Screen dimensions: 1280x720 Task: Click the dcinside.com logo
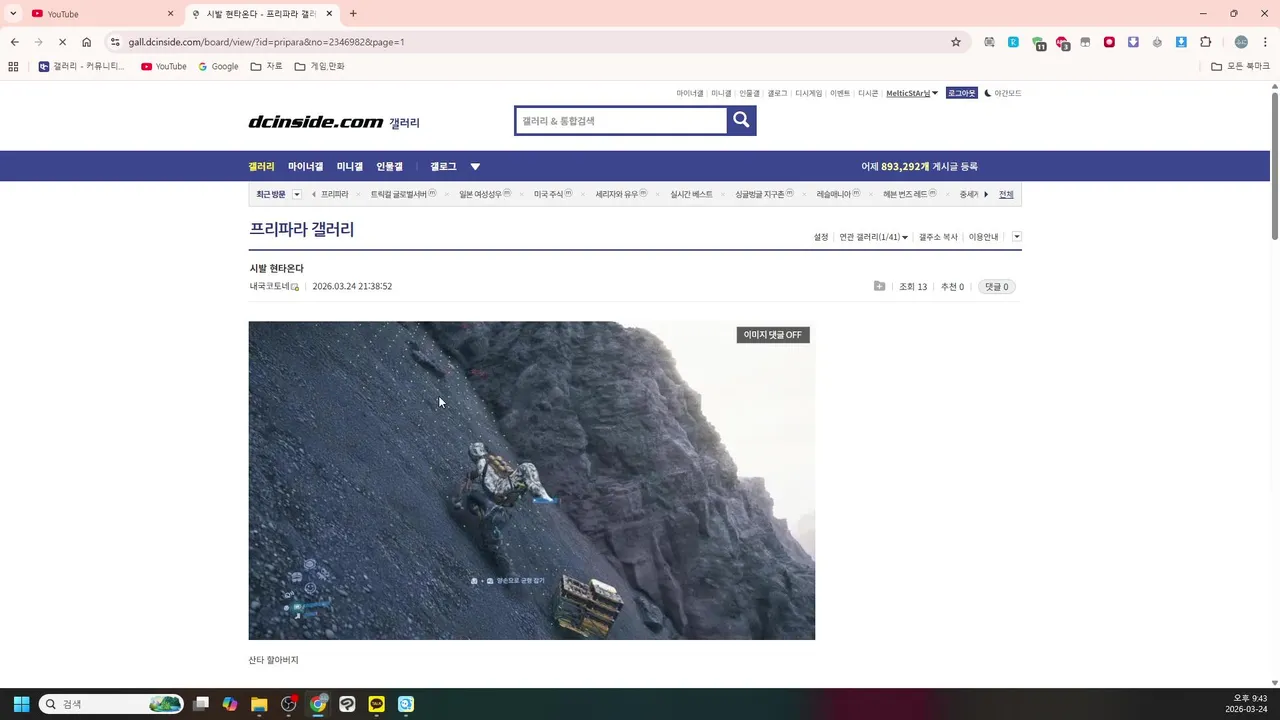pos(315,122)
